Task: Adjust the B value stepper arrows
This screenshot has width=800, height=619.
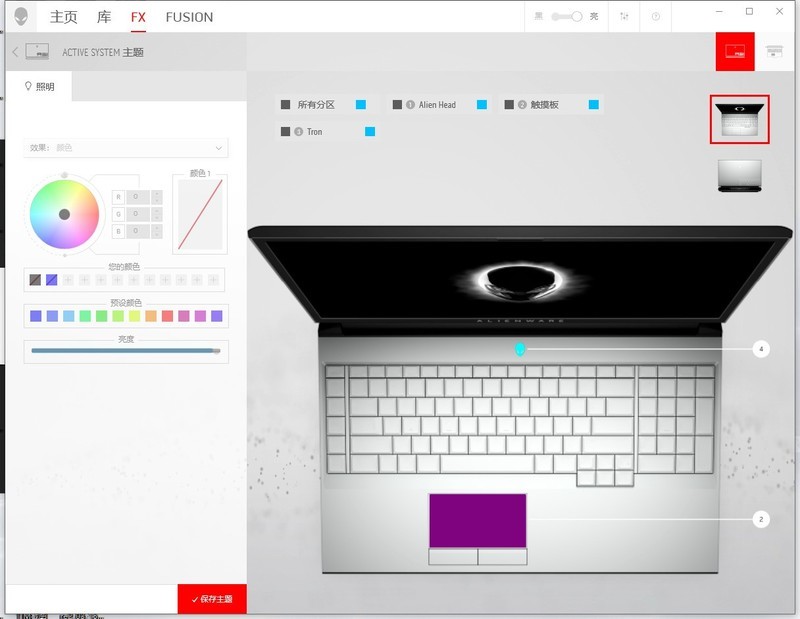Action: click(157, 231)
